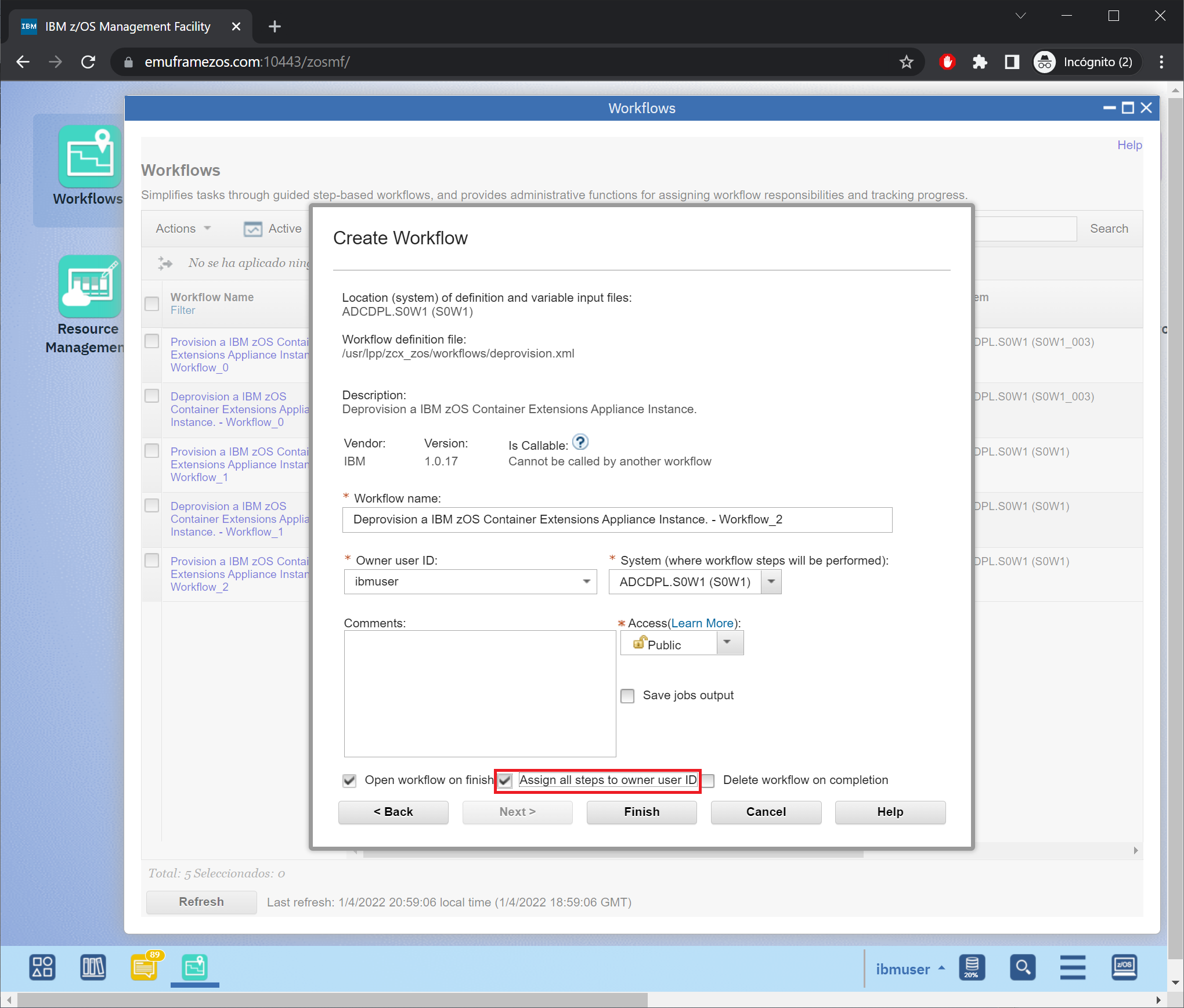Image resolution: width=1184 pixels, height=1008 pixels.
Task: Open notifications icon with 89 badge
Action: 145,967
